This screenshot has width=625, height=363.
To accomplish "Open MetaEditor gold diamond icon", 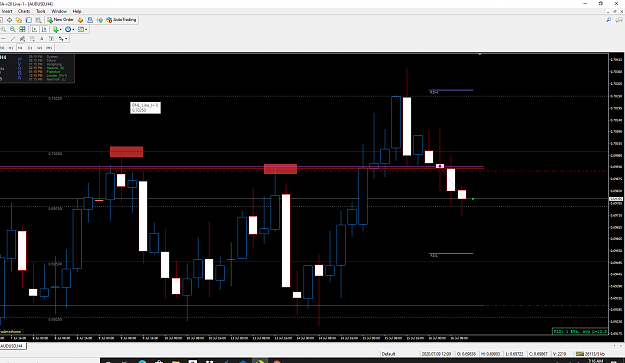I will point(81,20).
